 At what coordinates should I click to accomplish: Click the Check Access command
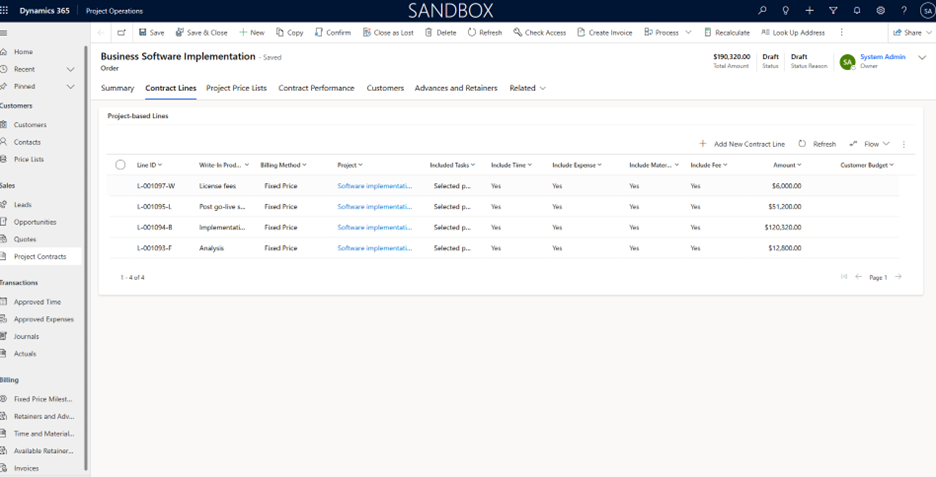coord(518,32)
